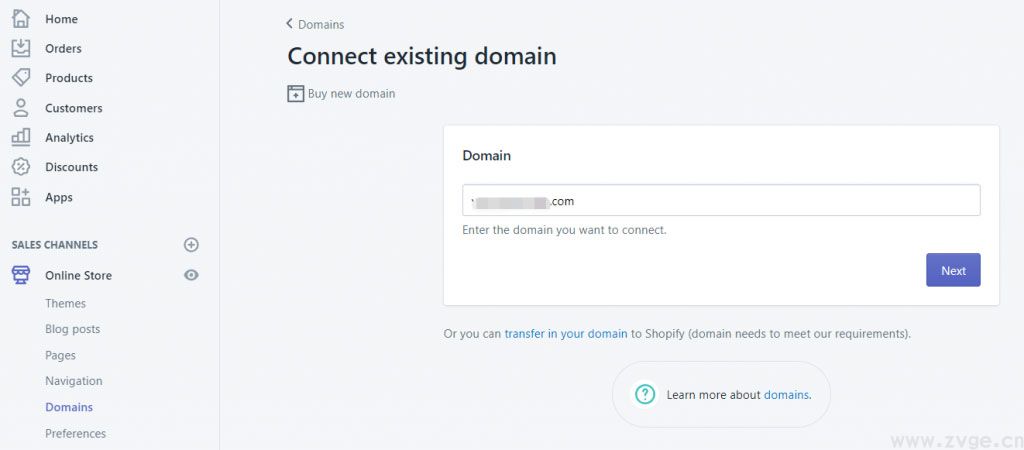Screen dimensions: 1024x450
Task: Click the Next button
Action: click(953, 270)
